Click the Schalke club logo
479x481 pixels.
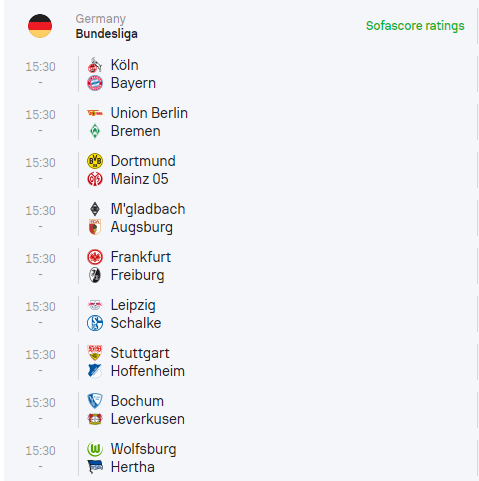[95, 323]
